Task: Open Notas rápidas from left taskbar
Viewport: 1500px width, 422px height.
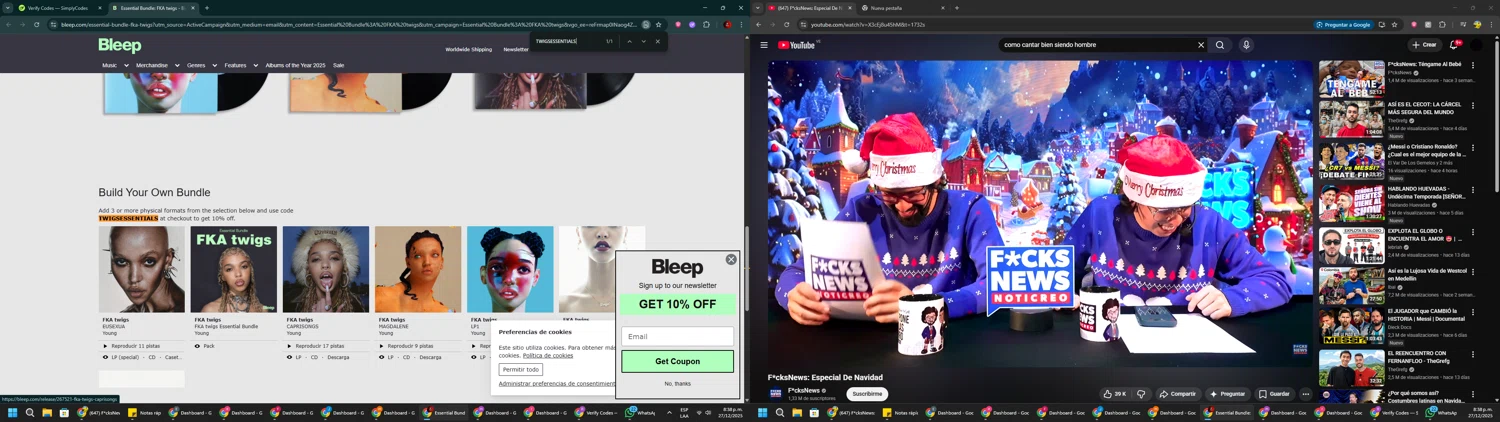Action: coord(145,412)
